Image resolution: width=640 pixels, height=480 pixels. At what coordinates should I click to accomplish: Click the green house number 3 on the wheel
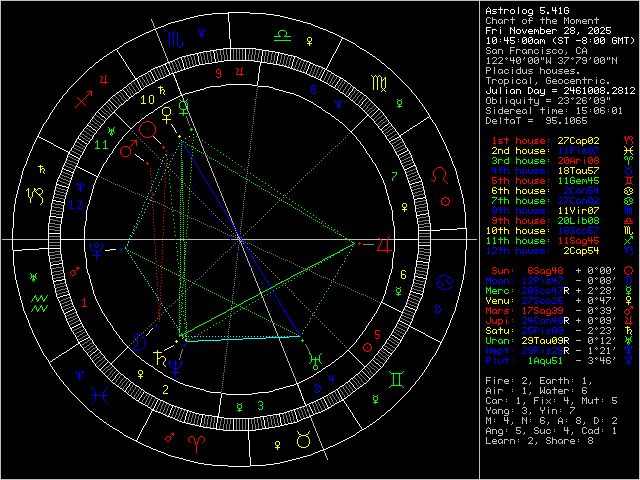[260, 406]
